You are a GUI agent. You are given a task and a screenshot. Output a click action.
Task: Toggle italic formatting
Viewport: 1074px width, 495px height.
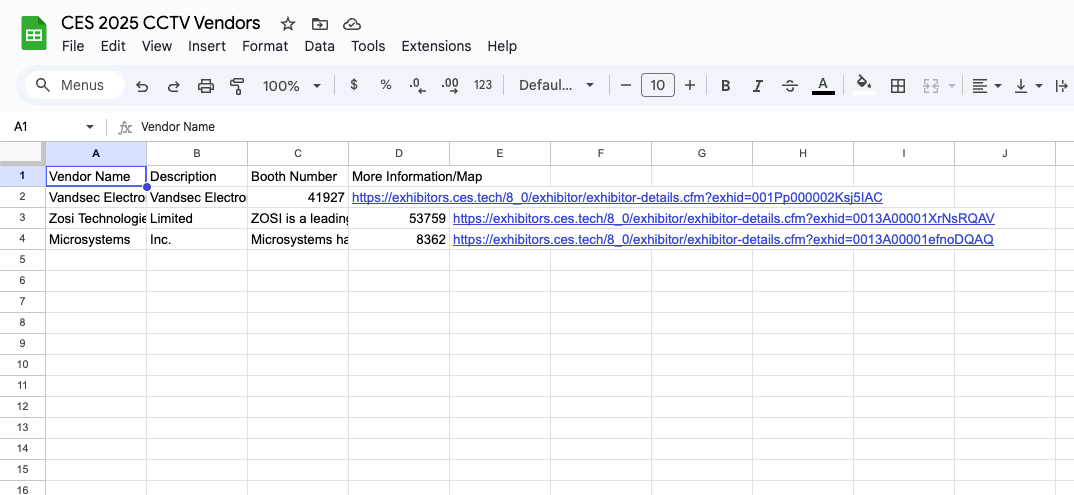pos(758,86)
